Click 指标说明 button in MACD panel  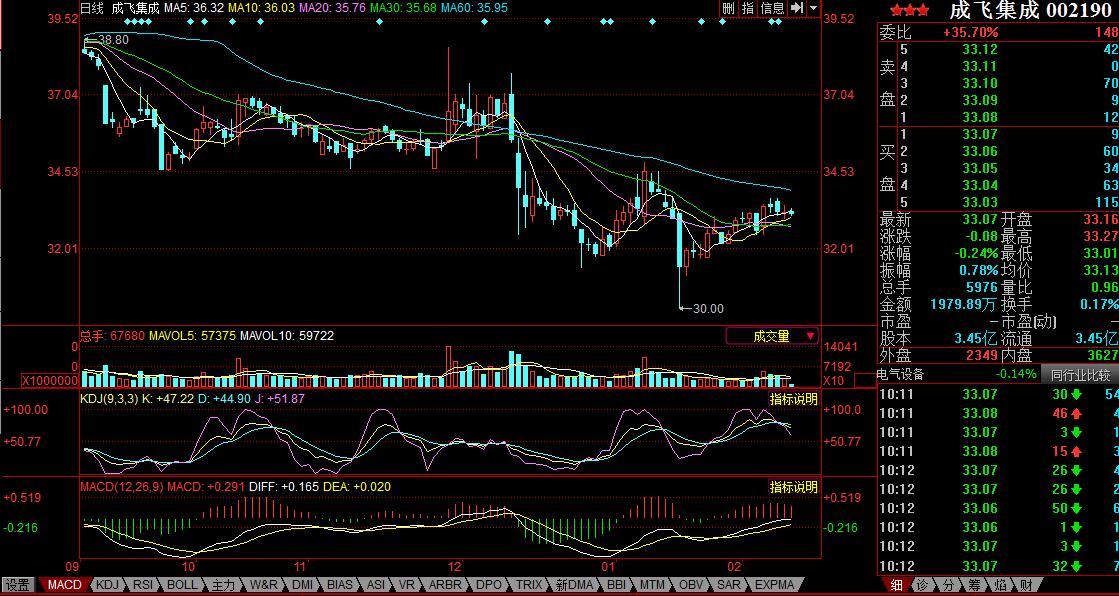(x=793, y=487)
